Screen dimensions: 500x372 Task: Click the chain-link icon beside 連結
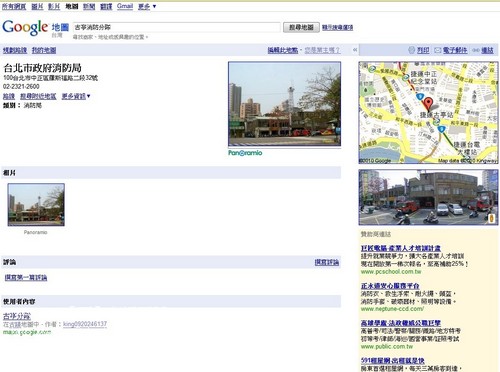tap(476, 50)
